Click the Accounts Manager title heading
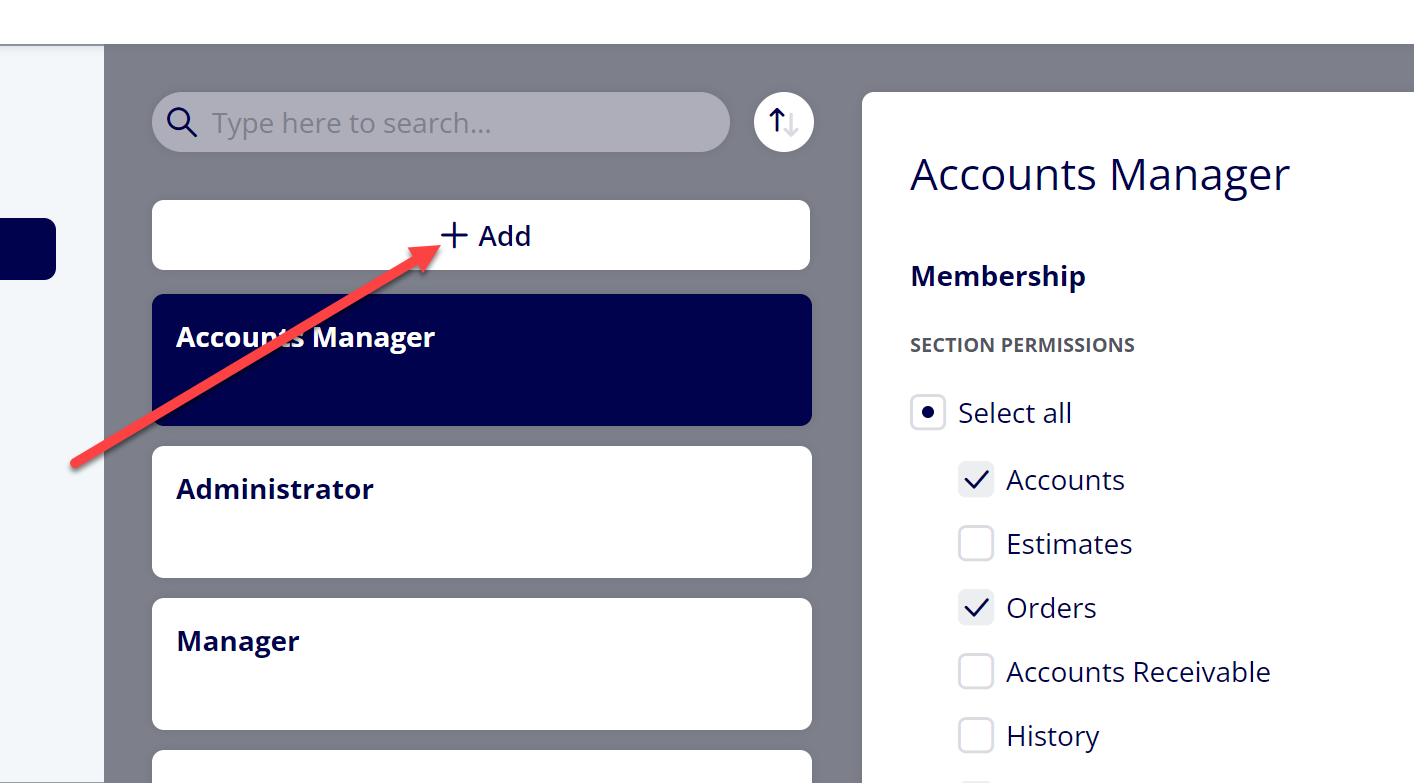This screenshot has height=783, width=1414. tap(1100, 175)
